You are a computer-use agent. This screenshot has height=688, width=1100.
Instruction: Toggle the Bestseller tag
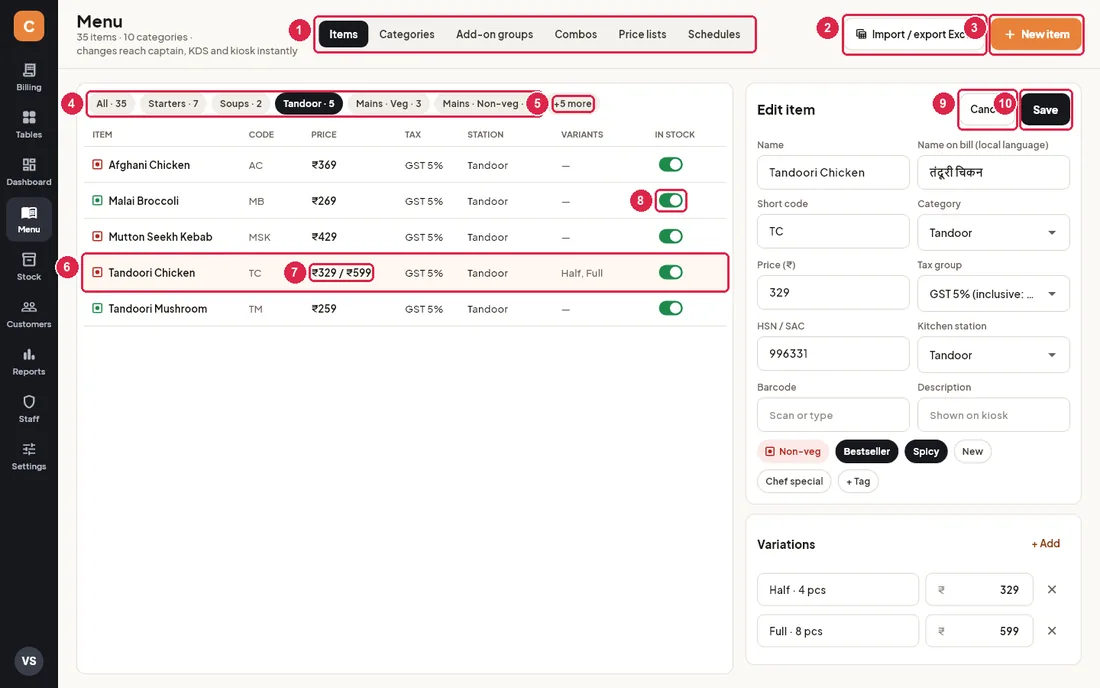[x=866, y=452]
